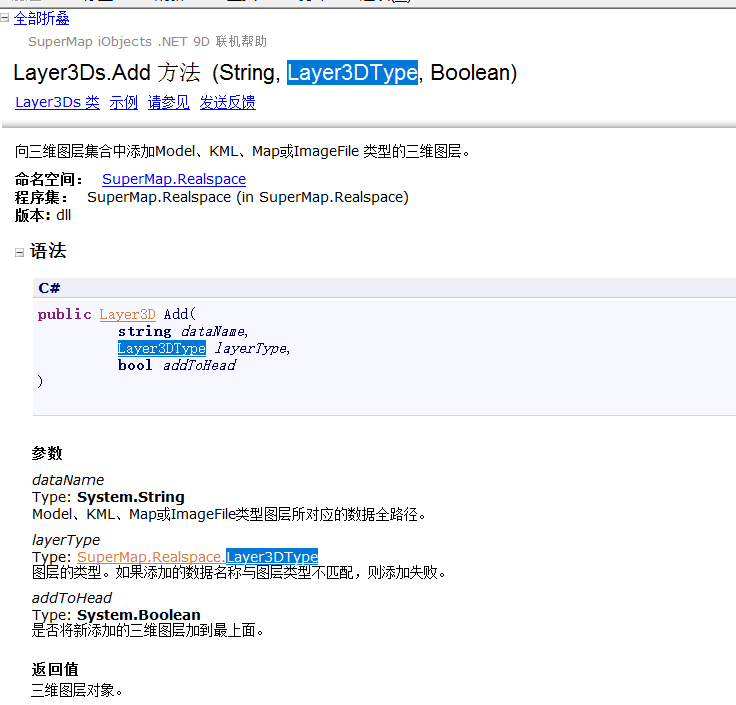The image size is (736, 705).
Task: Click the 语法 section heading
Action: pyautogui.click(x=48, y=252)
